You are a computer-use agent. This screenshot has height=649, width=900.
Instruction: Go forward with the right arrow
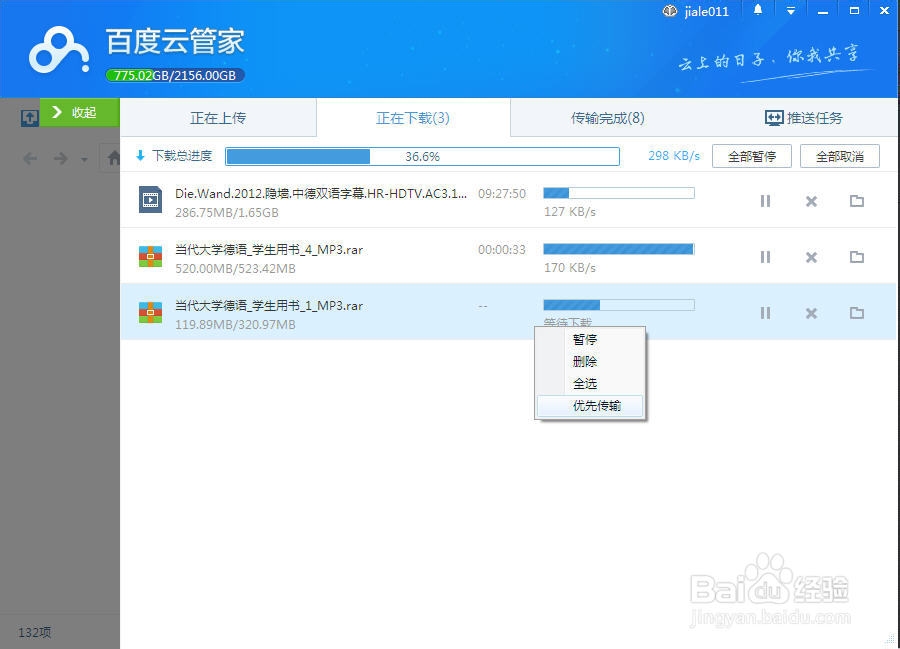(60, 158)
